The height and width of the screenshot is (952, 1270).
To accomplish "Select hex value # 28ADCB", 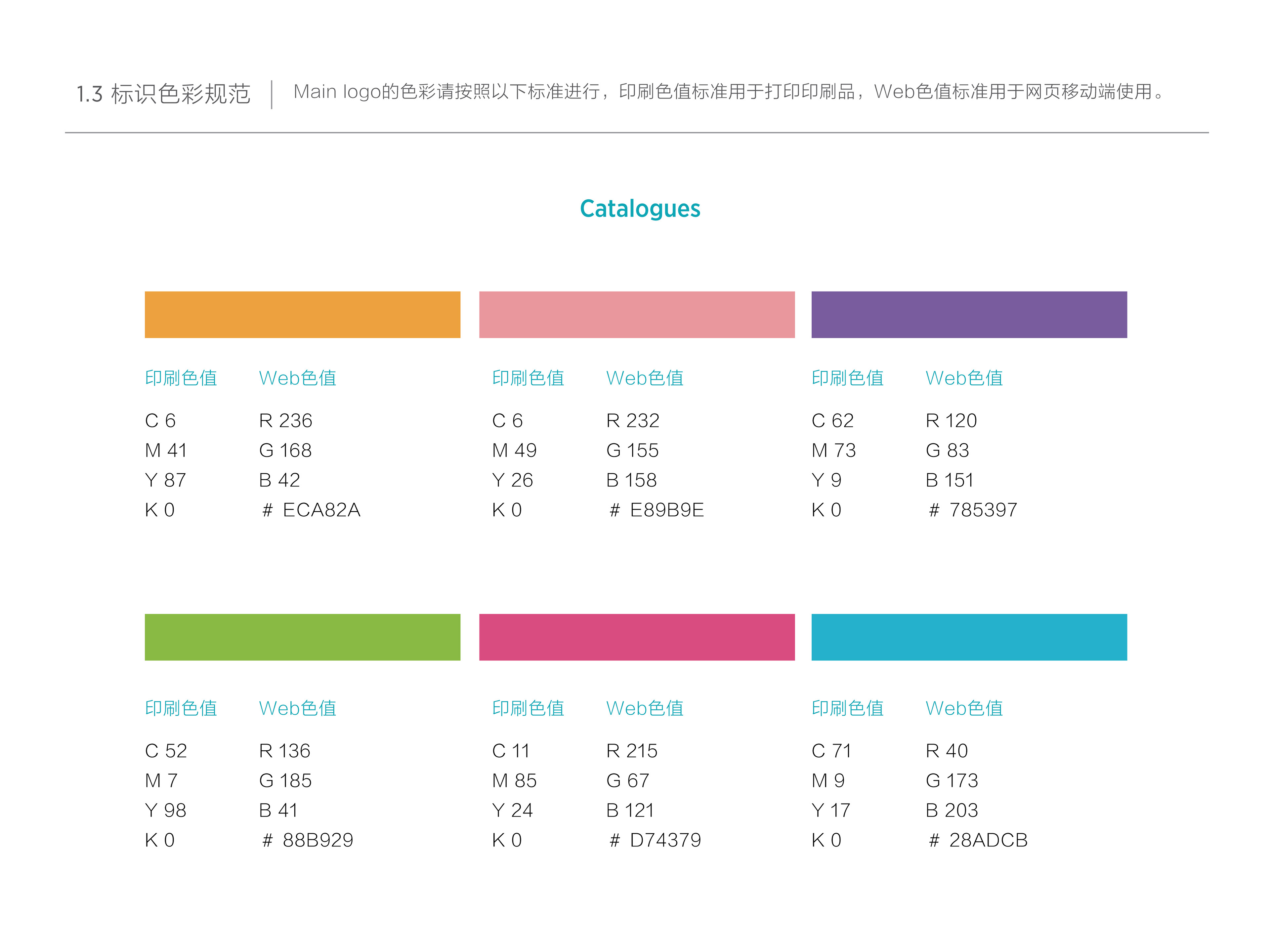I will tap(978, 840).
